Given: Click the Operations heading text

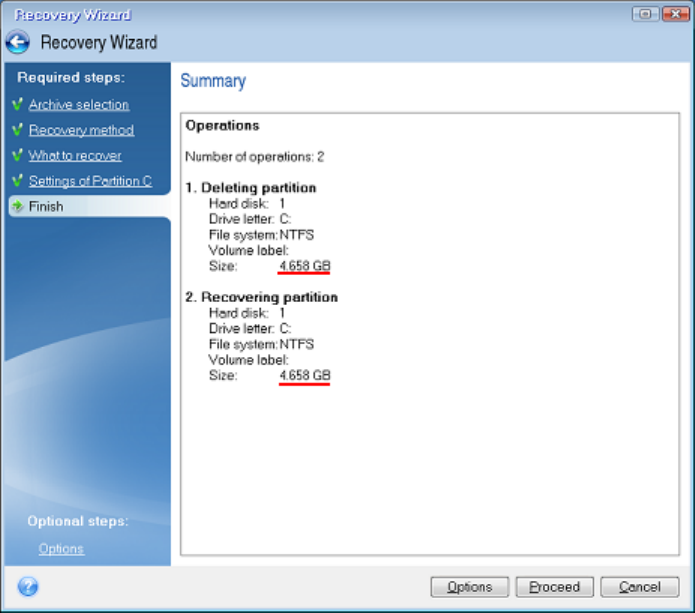Looking at the screenshot, I should point(223,125).
